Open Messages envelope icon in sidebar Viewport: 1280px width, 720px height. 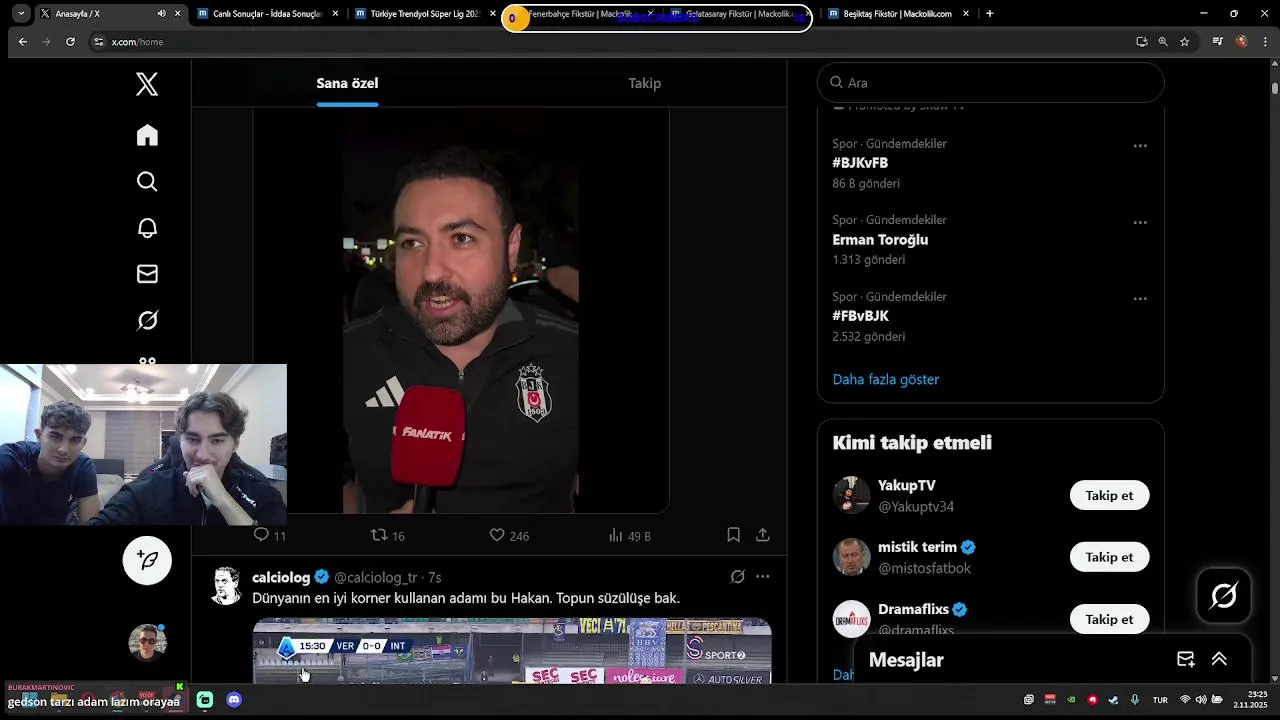(x=147, y=274)
